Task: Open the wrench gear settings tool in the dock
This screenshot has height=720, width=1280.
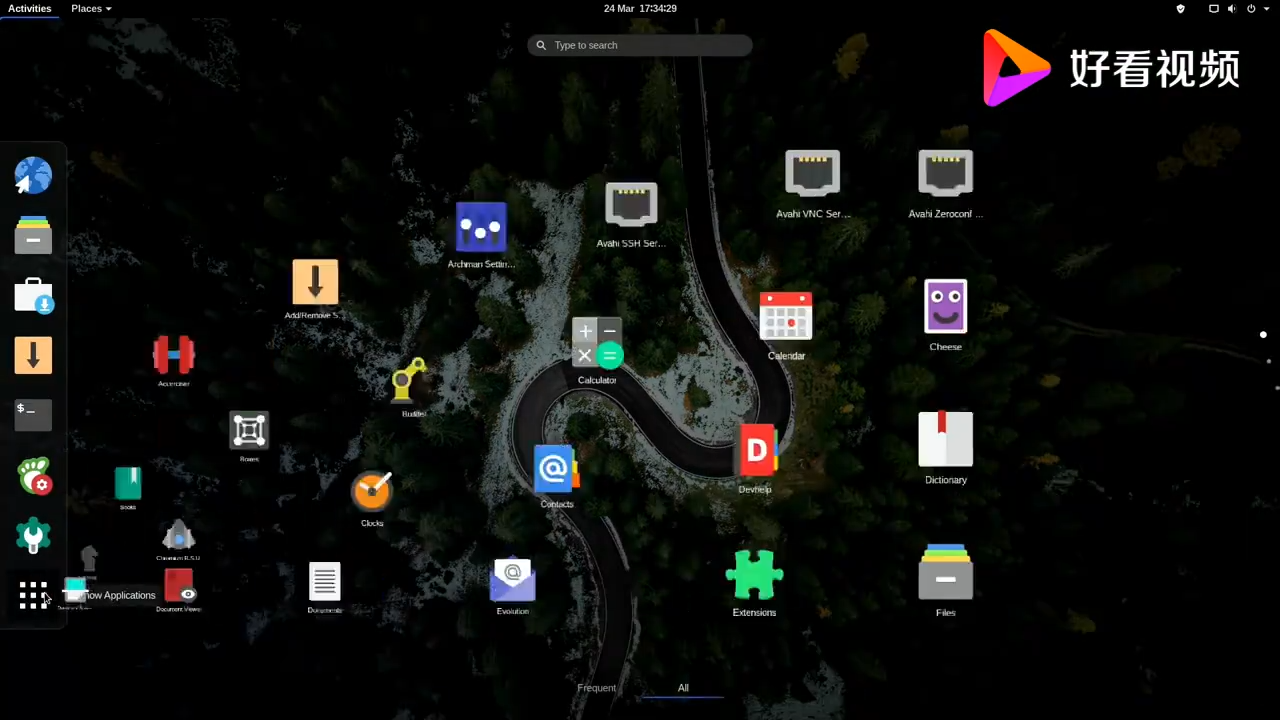Action: pos(33,535)
